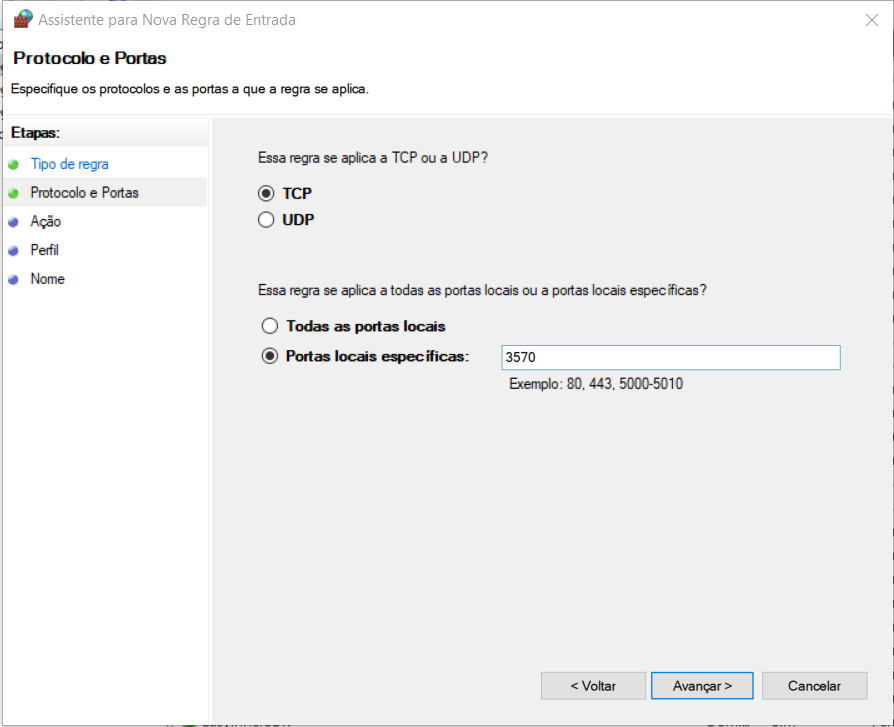The width and height of the screenshot is (894, 727).
Task: Cancel the wizard with Cancelar
Action: (x=814, y=686)
